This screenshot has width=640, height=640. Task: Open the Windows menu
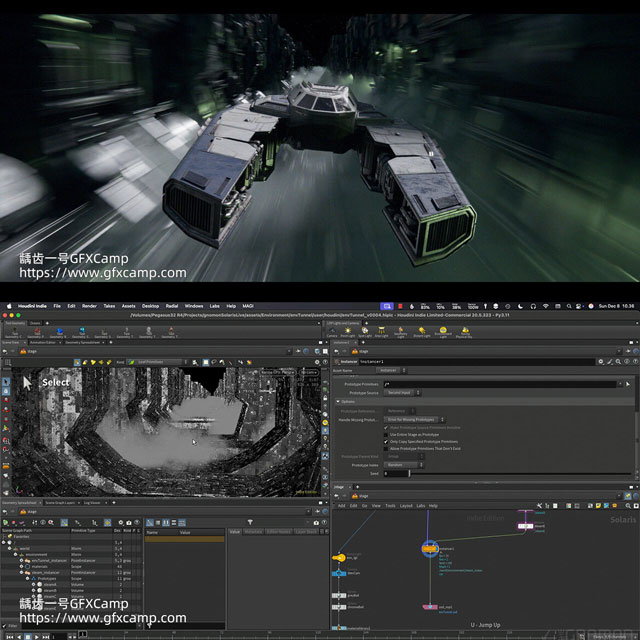click(194, 306)
